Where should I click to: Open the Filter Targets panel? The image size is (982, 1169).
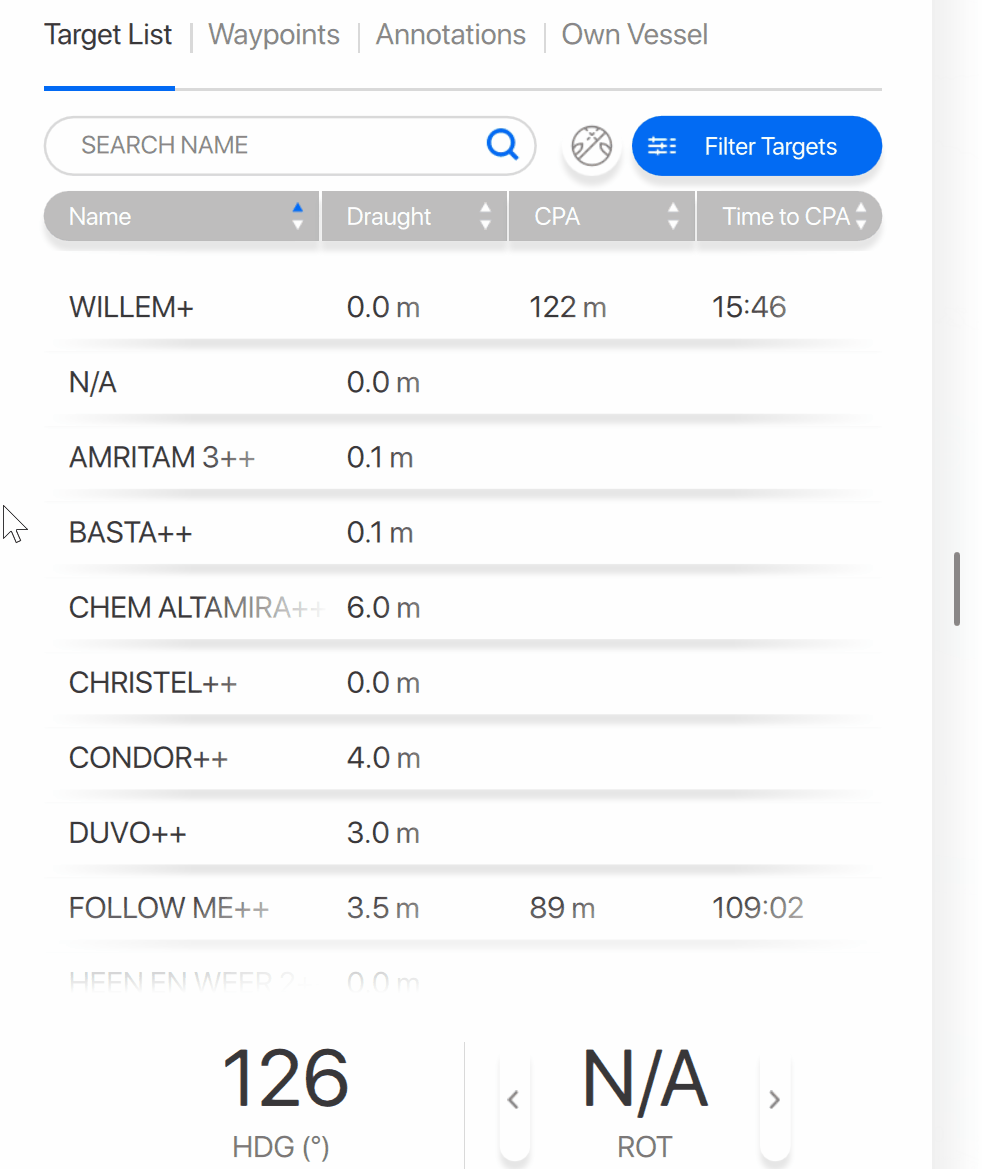(x=757, y=147)
